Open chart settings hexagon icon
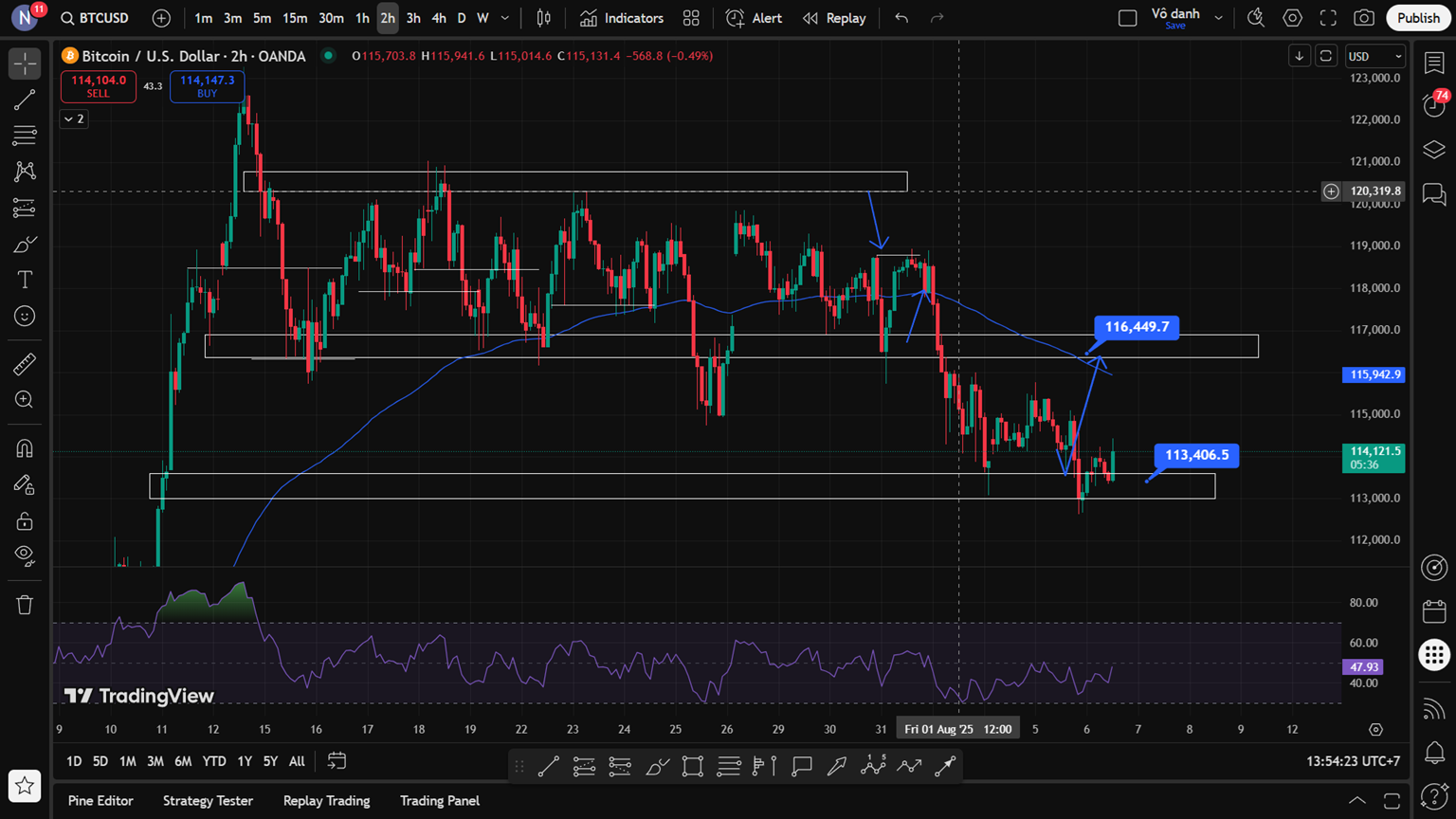Image resolution: width=1456 pixels, height=819 pixels. coord(1292,18)
